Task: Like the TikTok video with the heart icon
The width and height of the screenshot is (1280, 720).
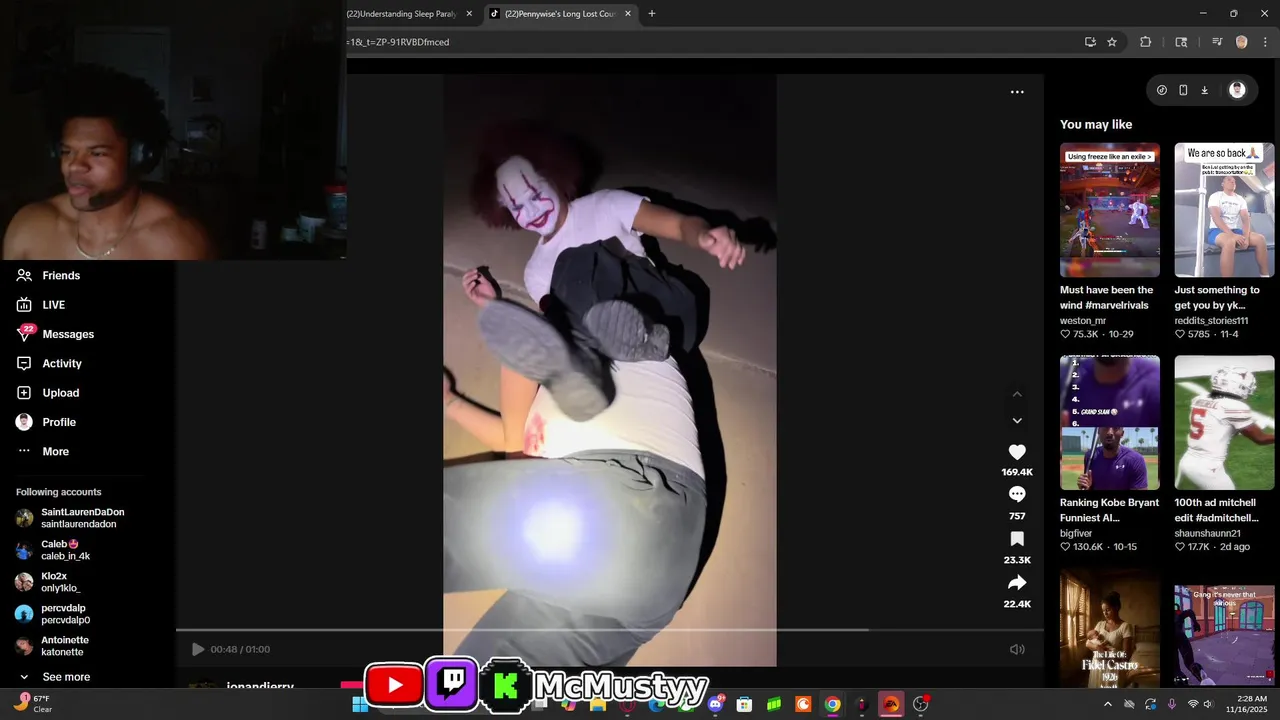Action: (x=1017, y=452)
